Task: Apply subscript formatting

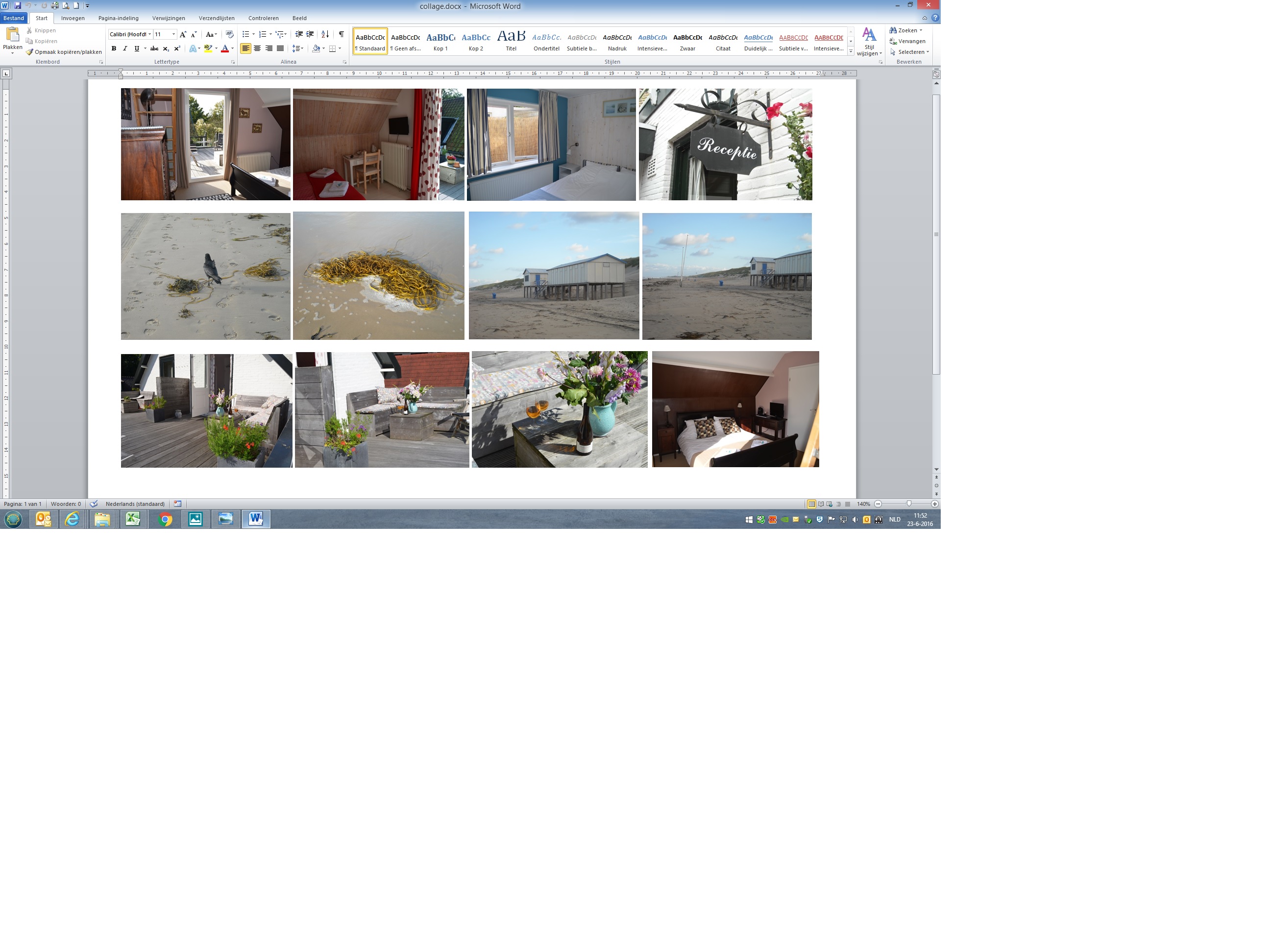Action: (x=165, y=49)
